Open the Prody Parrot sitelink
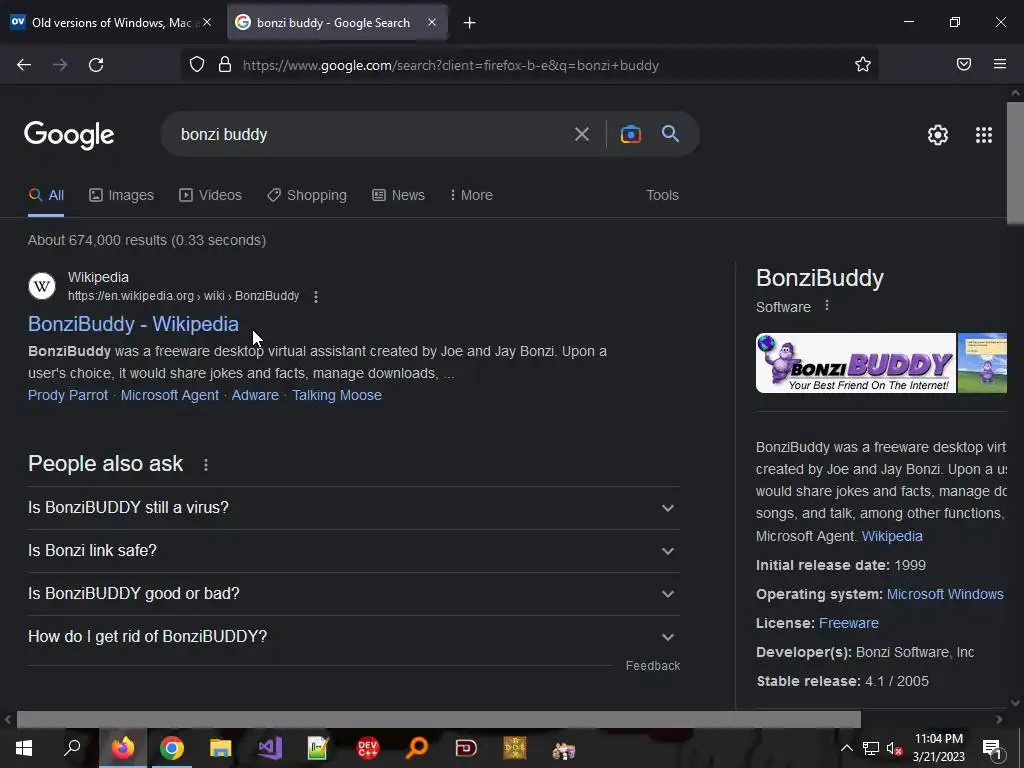This screenshot has height=768, width=1024. [x=68, y=395]
